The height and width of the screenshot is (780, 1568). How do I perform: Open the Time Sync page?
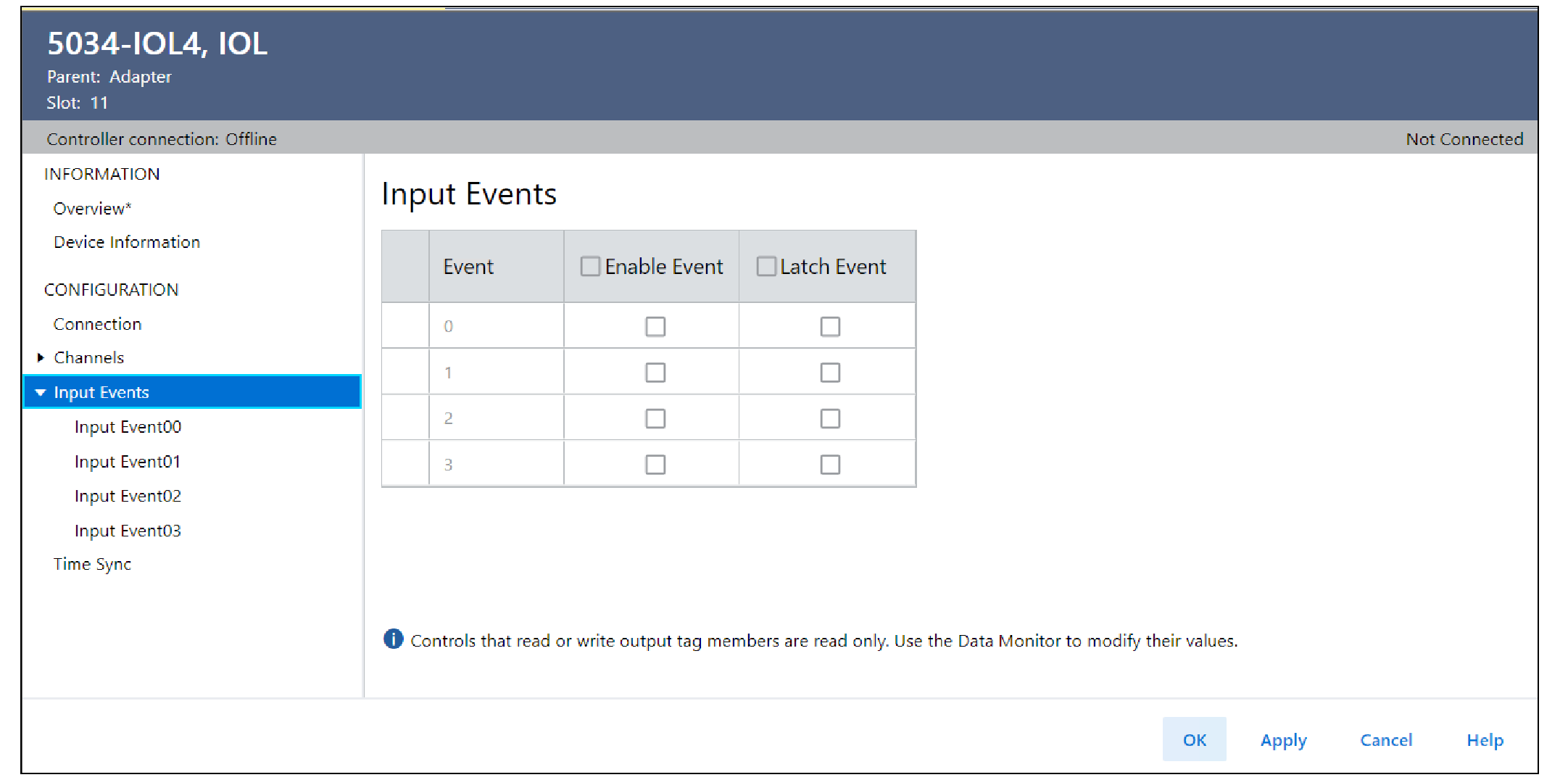[92, 564]
